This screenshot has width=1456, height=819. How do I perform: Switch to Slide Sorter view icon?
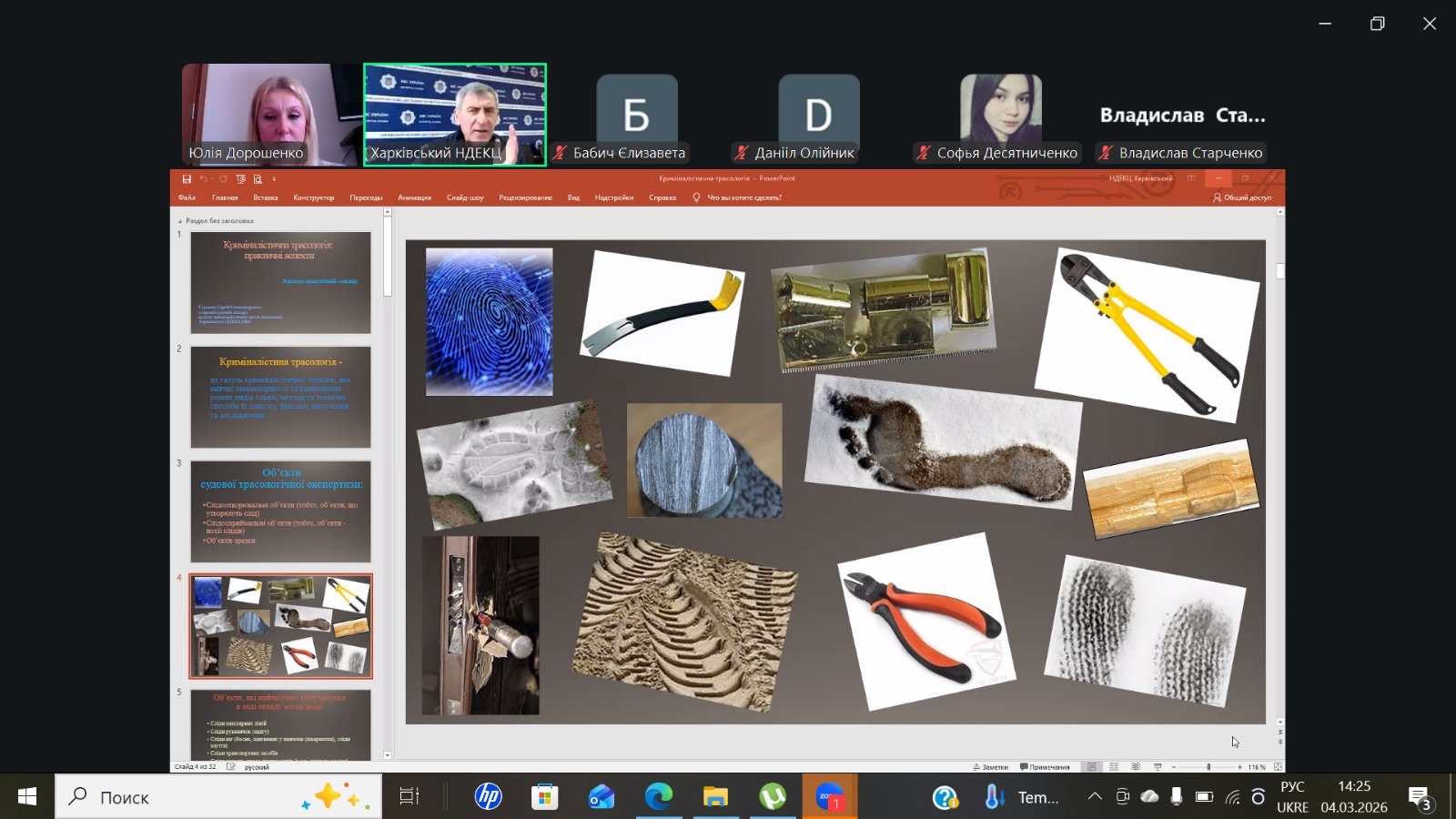[1114, 767]
